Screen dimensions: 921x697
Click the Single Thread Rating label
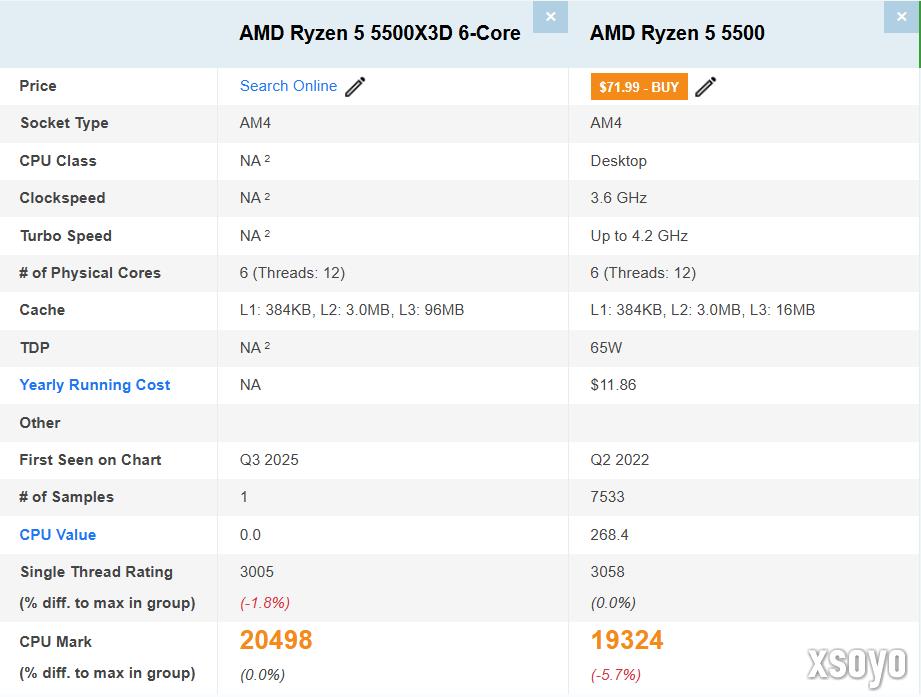[x=96, y=571]
